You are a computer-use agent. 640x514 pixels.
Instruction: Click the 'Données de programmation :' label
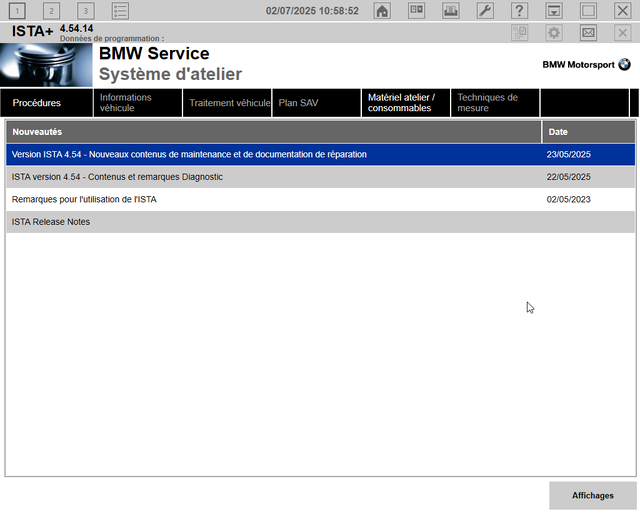coord(112,38)
